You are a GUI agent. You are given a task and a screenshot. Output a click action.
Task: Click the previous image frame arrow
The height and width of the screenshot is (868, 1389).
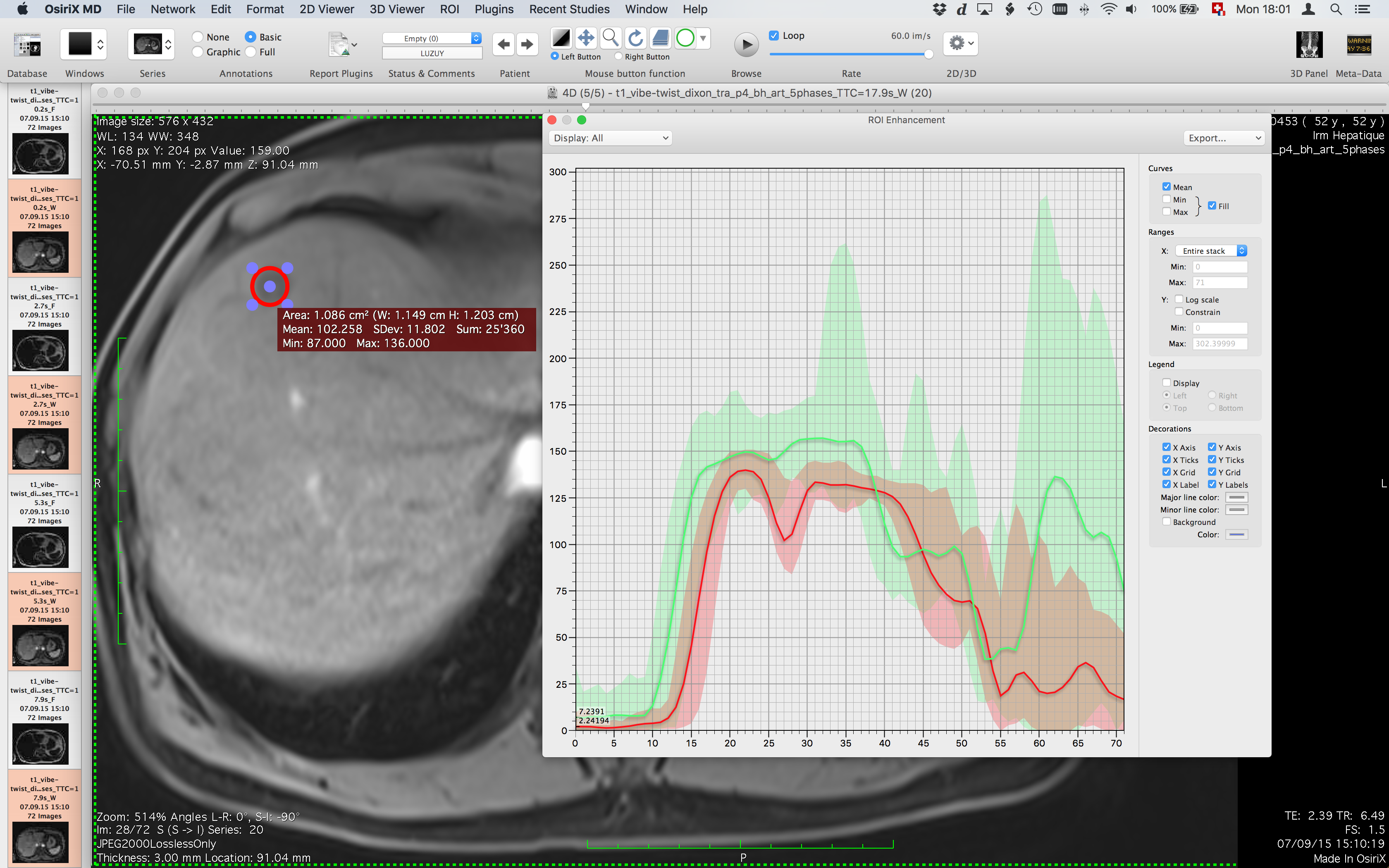click(503, 44)
